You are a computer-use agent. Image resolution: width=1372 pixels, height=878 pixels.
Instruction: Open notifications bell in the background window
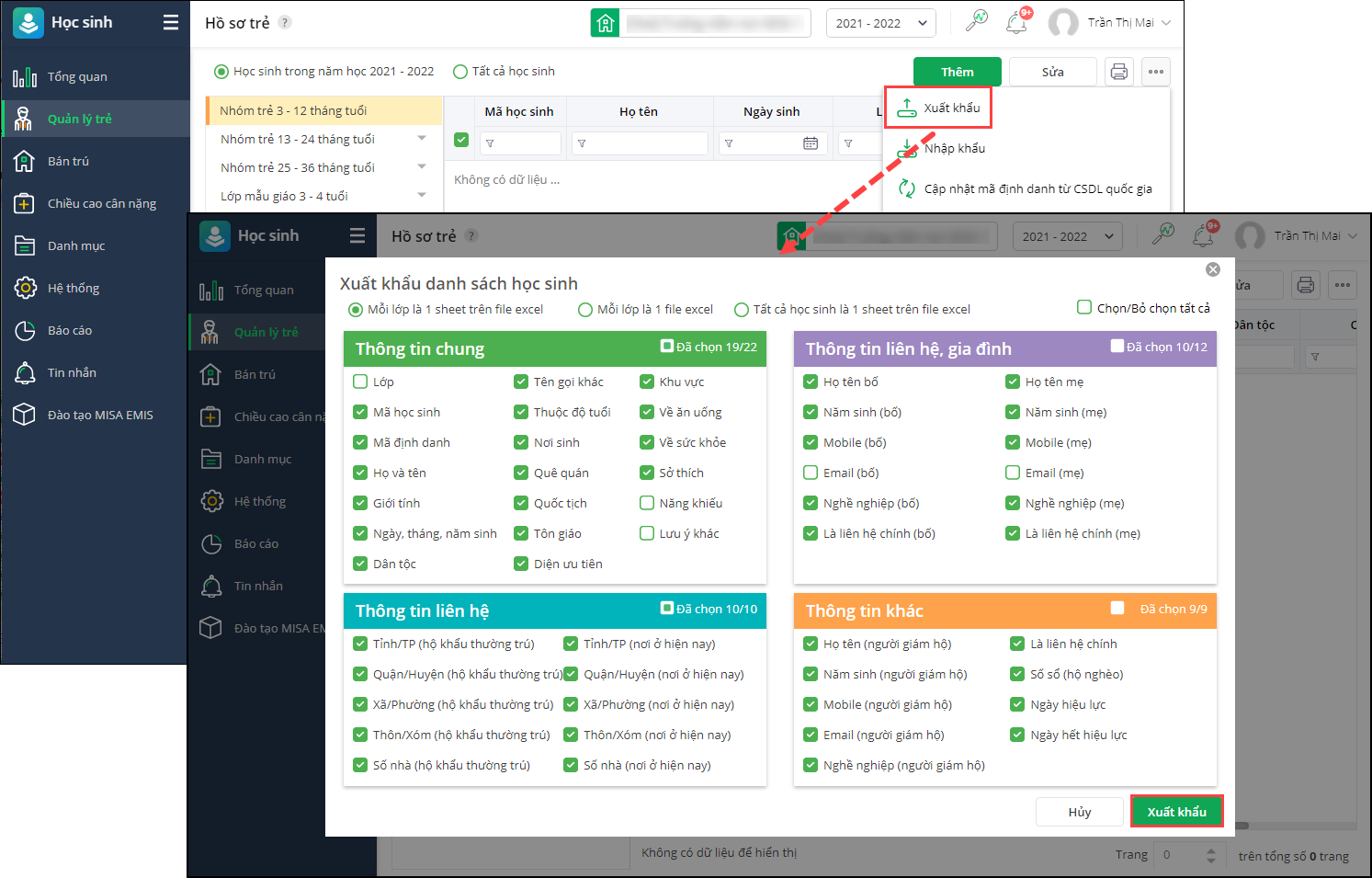point(1017,22)
